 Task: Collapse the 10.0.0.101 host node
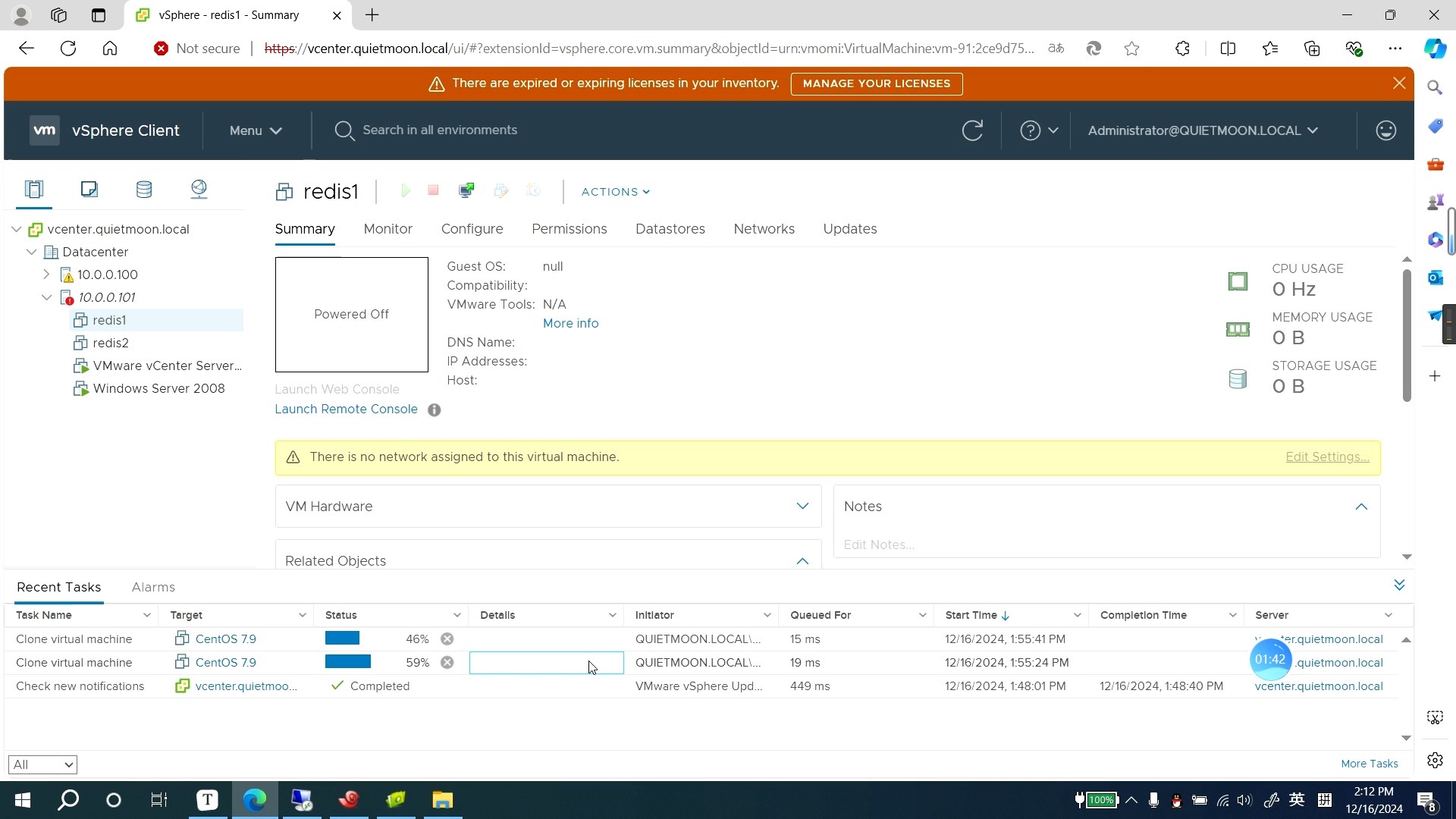46,297
